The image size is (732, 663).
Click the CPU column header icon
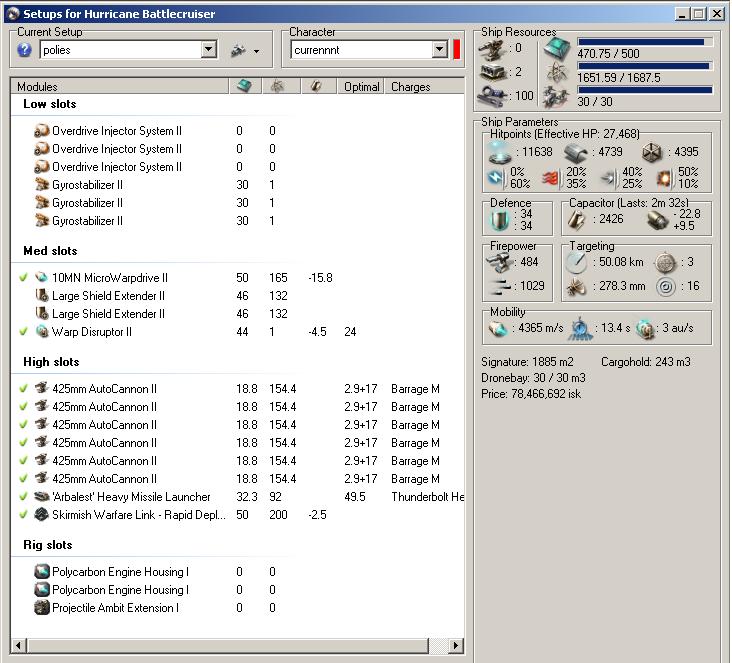coord(245,86)
